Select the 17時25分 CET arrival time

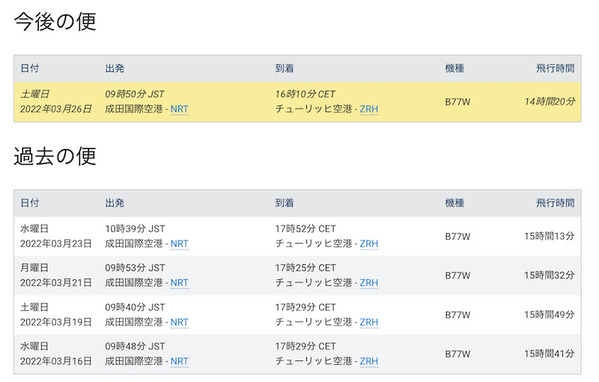click(x=305, y=268)
